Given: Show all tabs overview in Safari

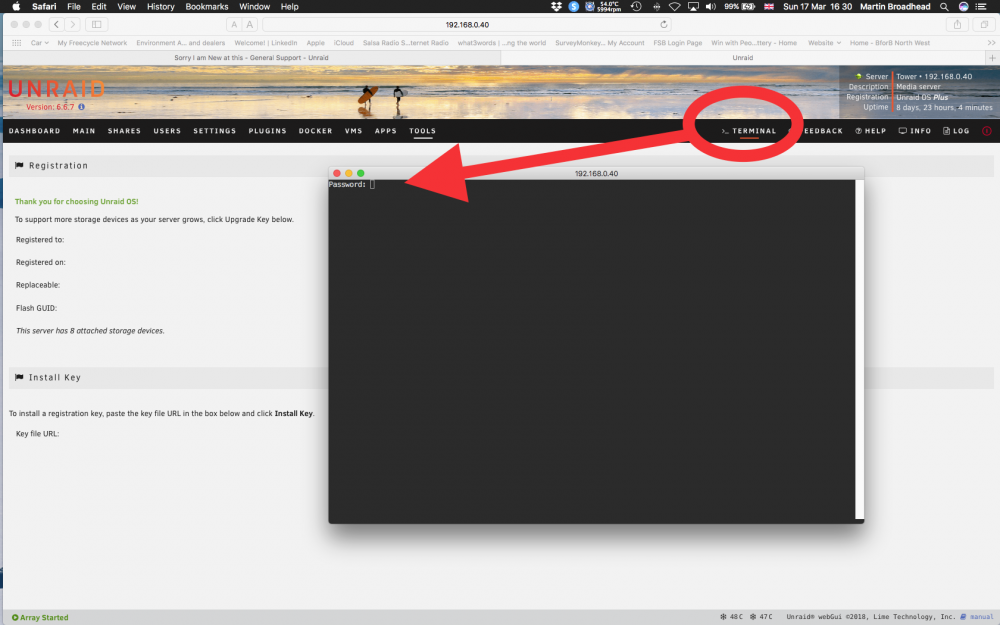Looking at the screenshot, I should click(x=984, y=24).
